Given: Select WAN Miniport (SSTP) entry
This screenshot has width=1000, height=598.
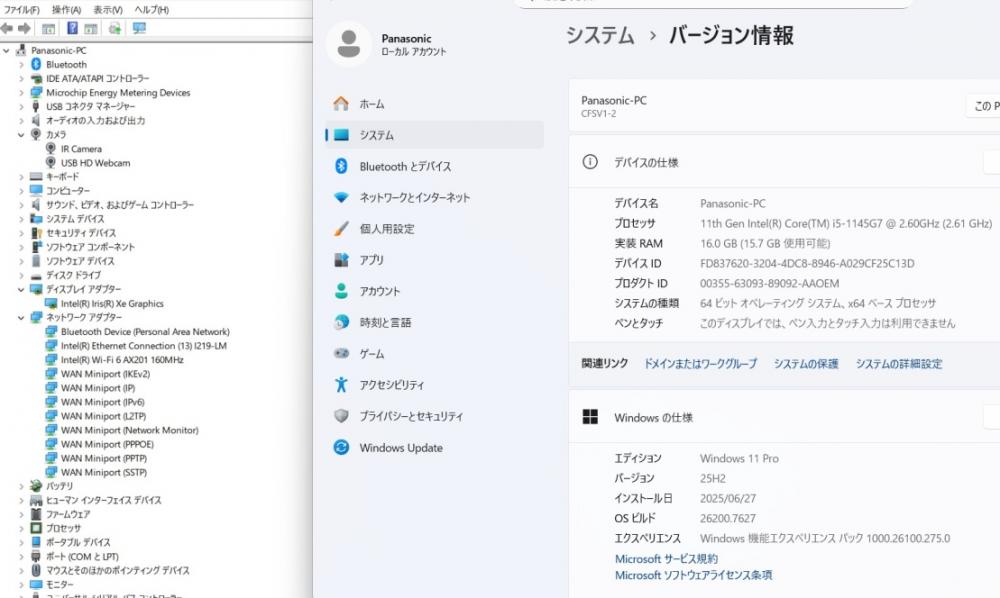Looking at the screenshot, I should coord(104,472).
